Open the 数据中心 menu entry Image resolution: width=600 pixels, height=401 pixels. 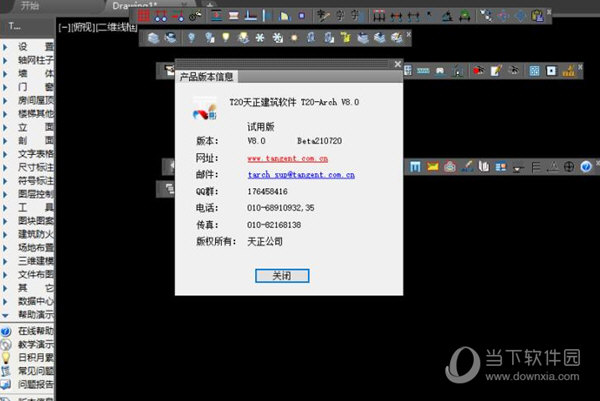[35, 302]
